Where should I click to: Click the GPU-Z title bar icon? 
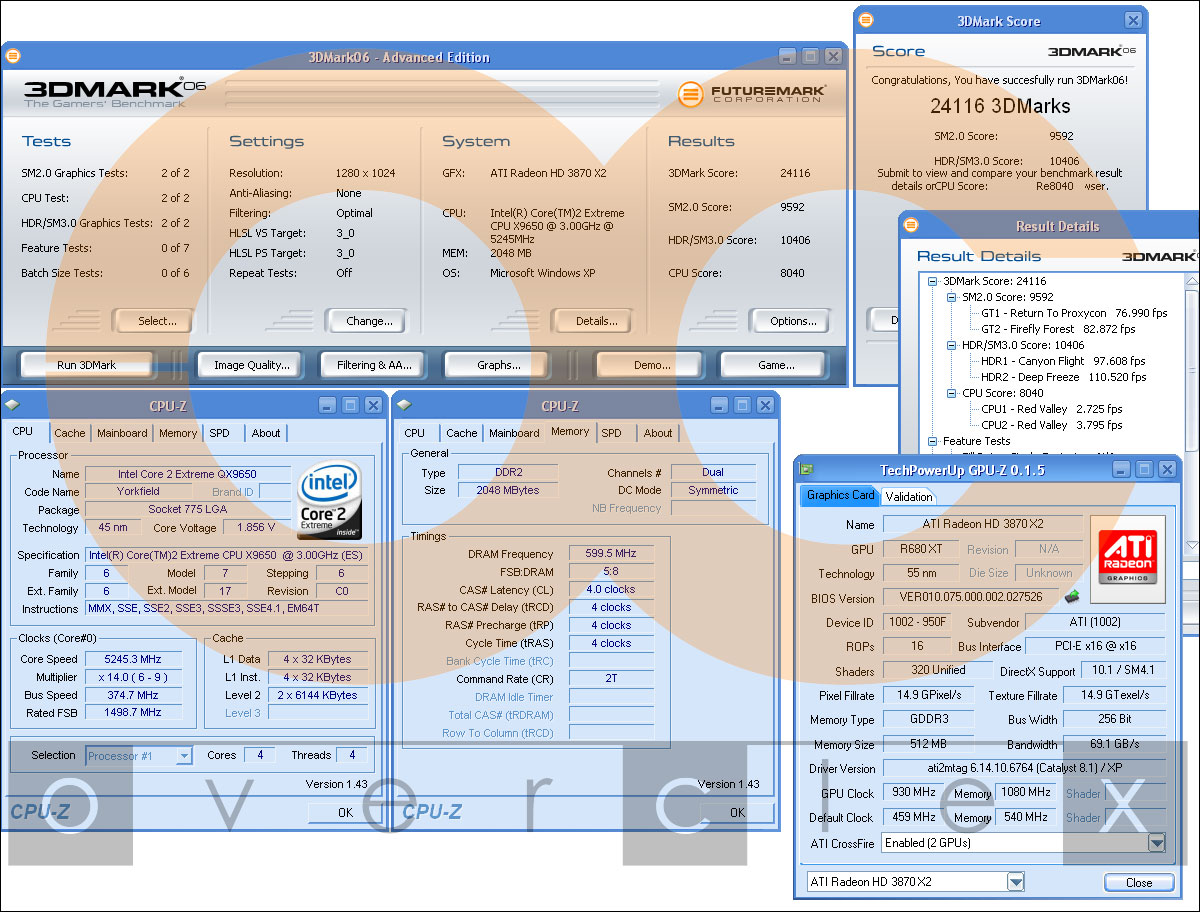807,469
